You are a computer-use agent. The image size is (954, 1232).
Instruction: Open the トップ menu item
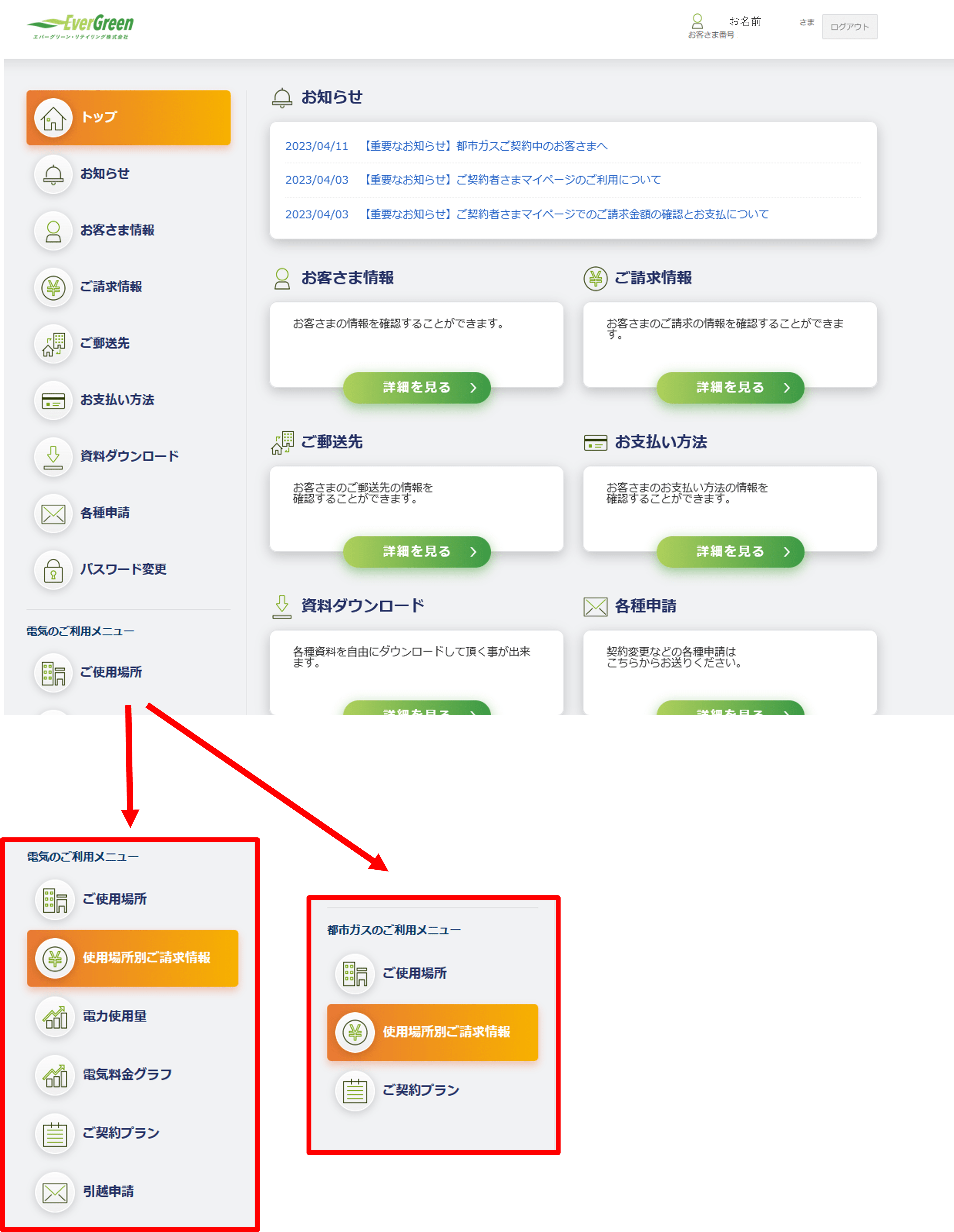point(128,118)
